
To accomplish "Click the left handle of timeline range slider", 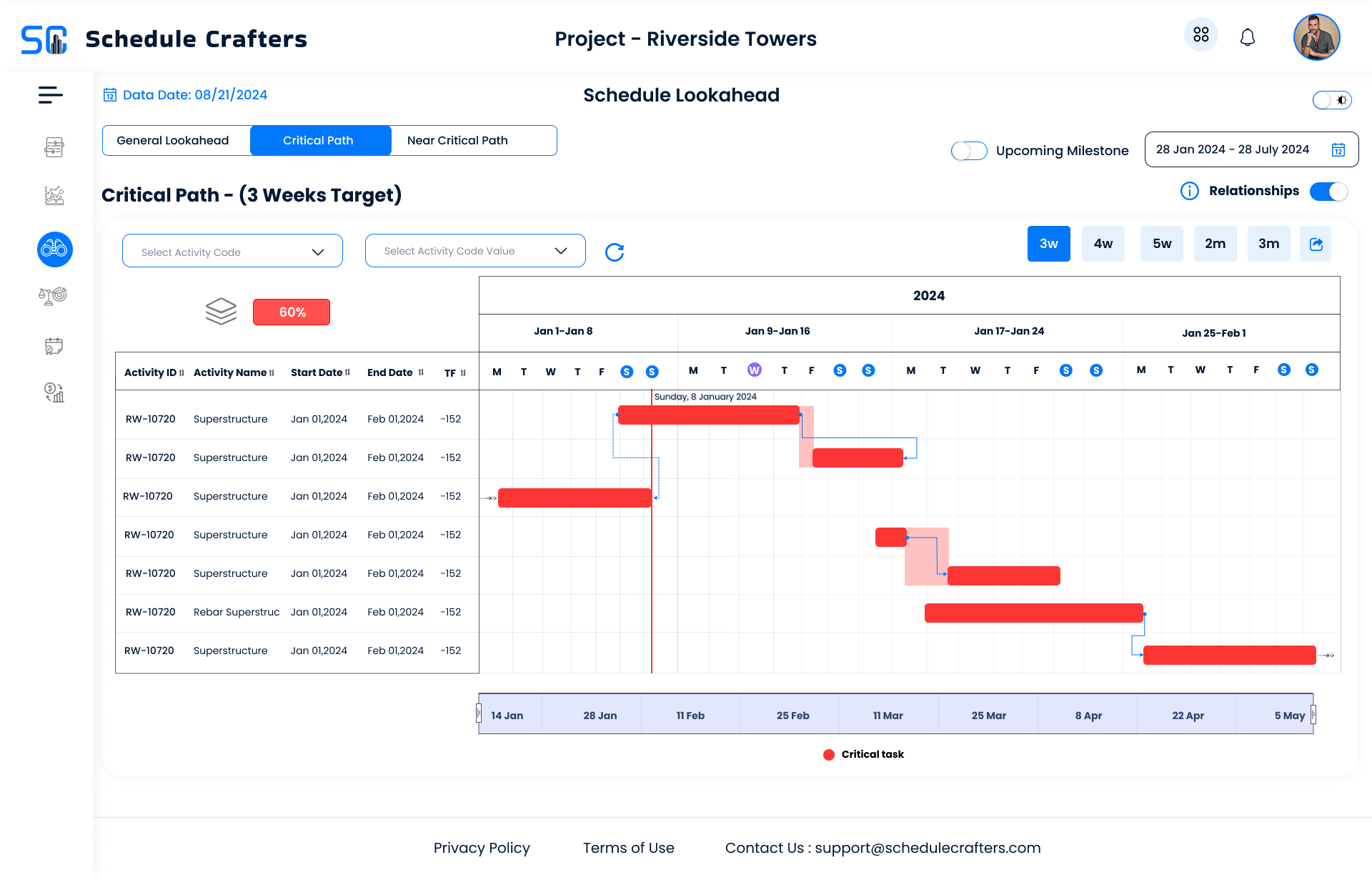I will [x=479, y=713].
